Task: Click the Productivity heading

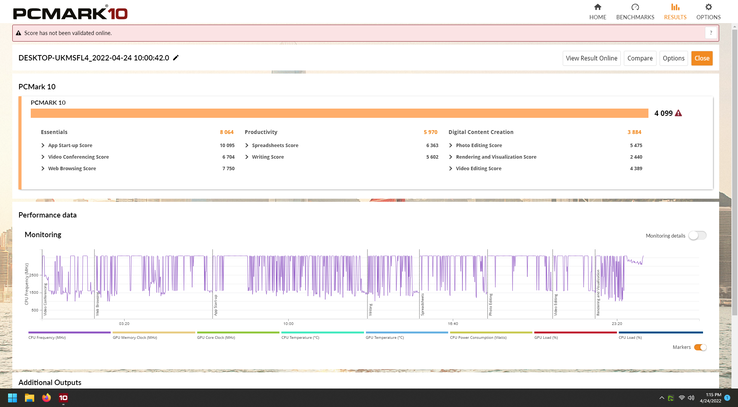Action: click(x=261, y=132)
